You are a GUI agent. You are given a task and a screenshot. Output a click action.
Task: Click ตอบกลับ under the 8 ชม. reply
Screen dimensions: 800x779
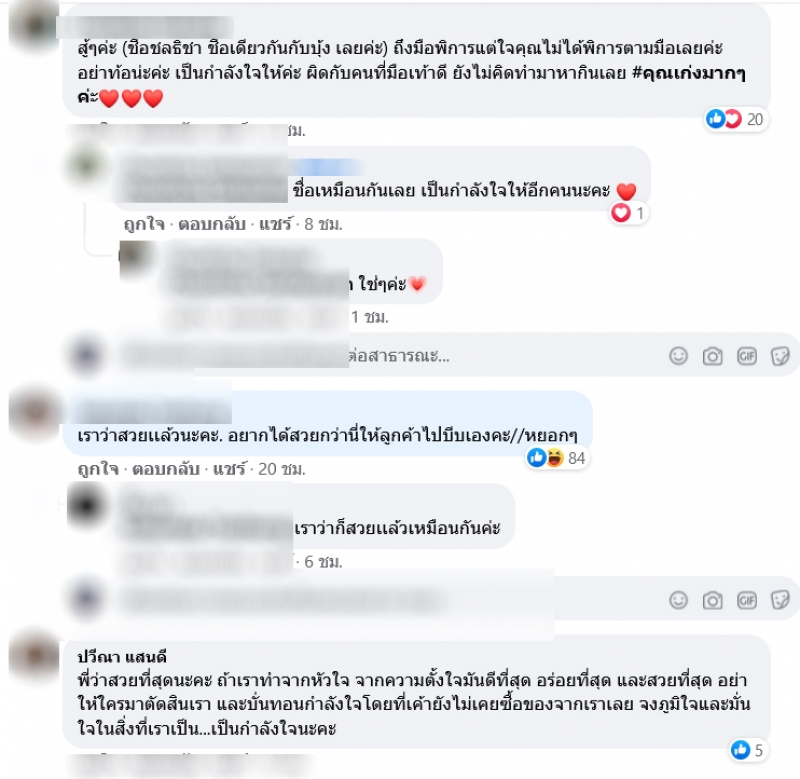point(212,224)
